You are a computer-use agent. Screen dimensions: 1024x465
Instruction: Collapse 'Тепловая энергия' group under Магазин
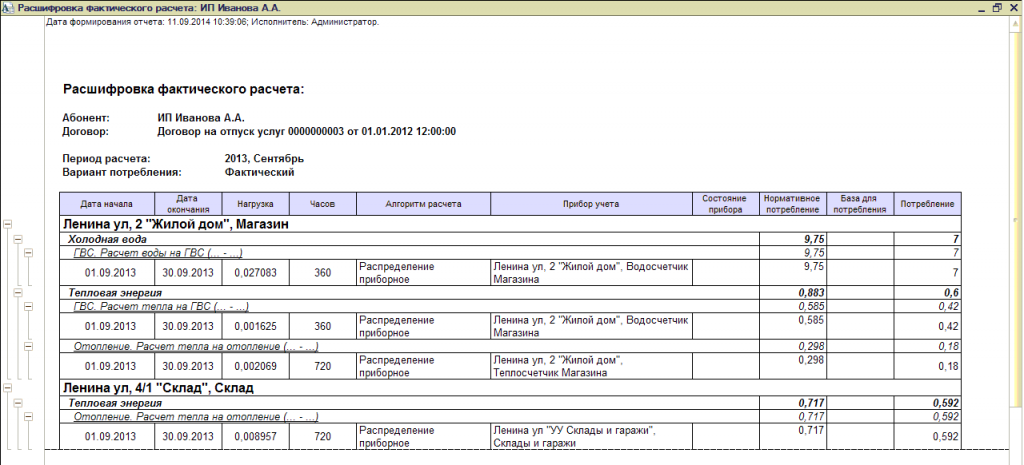pyautogui.click(x=18, y=293)
